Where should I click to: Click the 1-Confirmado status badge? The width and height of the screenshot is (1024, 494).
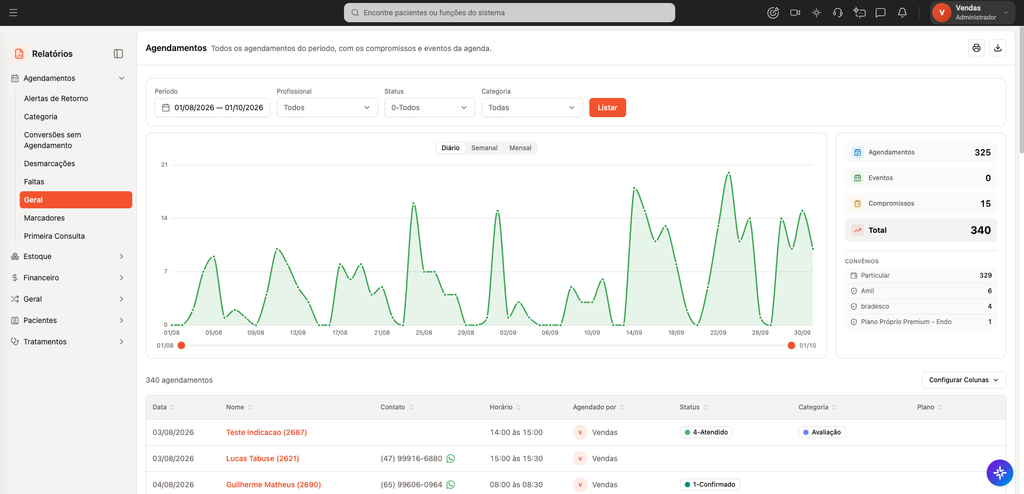coord(710,485)
